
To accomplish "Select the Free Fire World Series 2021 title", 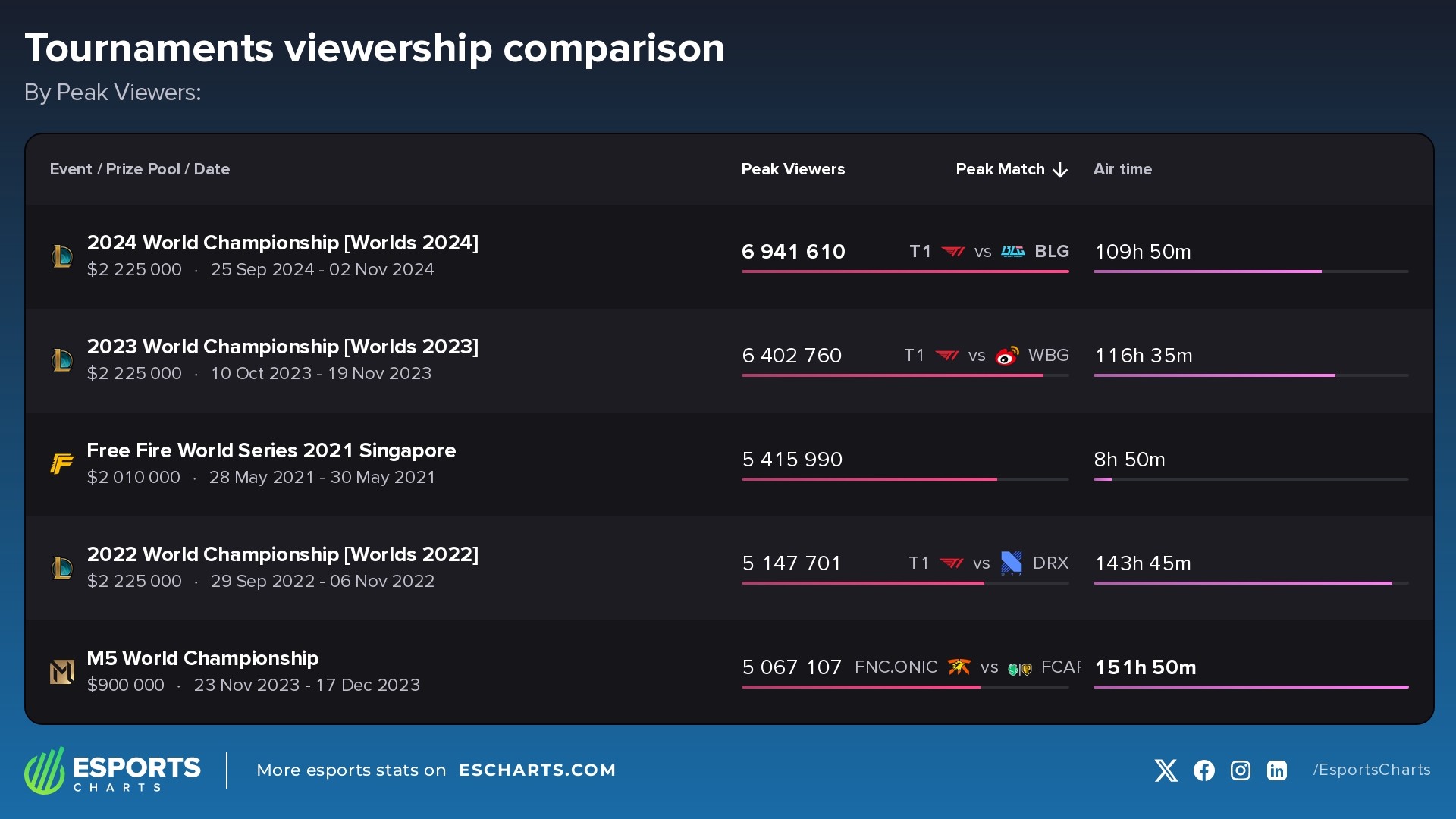I will pos(271,450).
